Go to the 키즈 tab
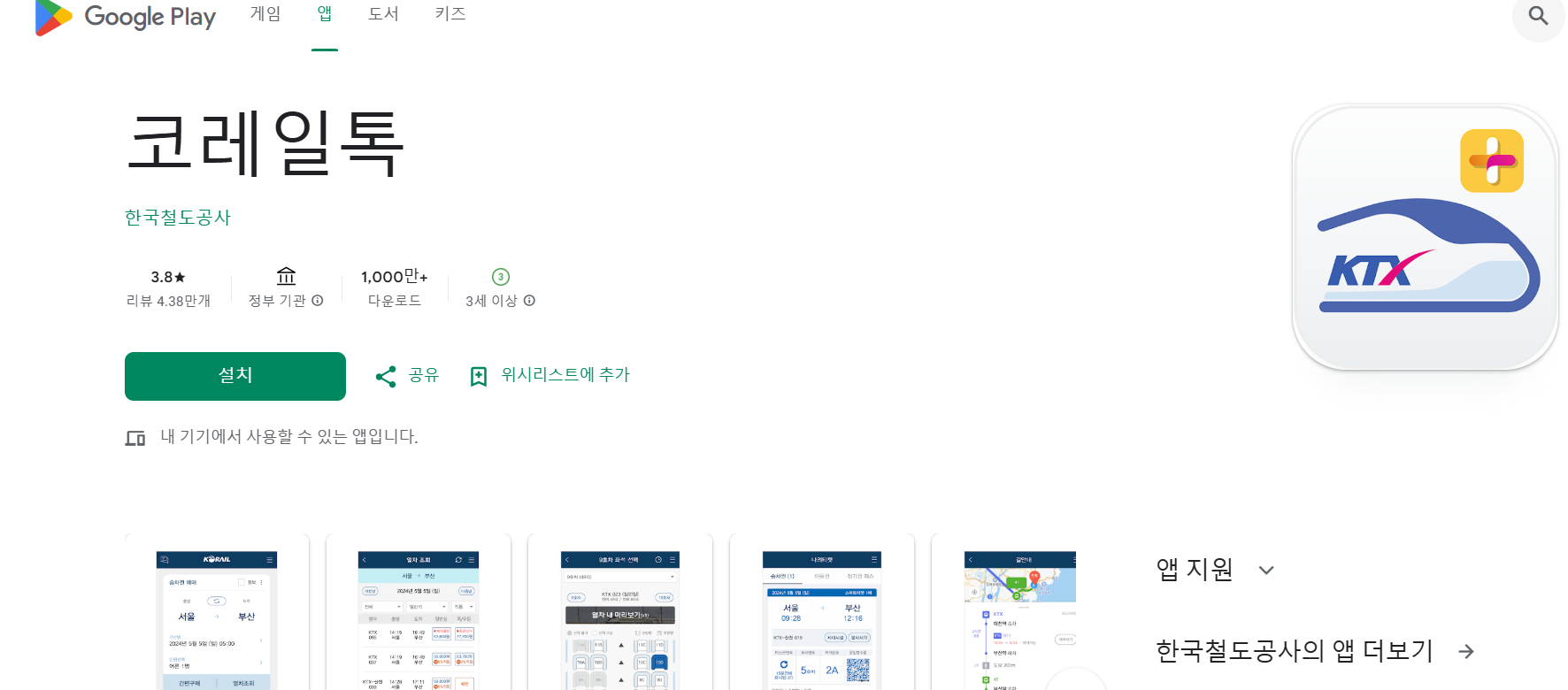This screenshot has height=690, width=1568. click(x=450, y=14)
